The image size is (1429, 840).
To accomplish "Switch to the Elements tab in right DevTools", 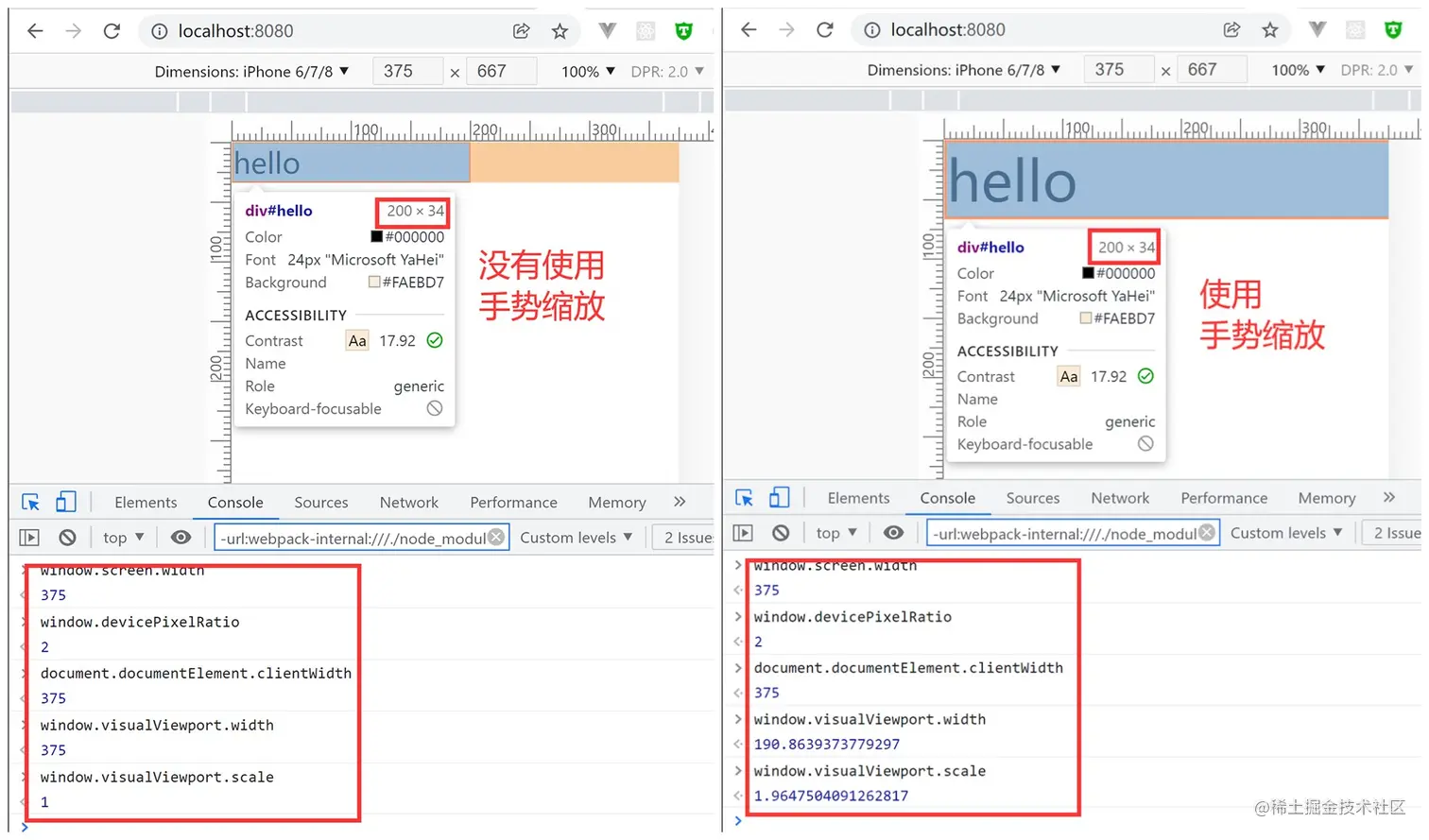I will pyautogui.click(x=858, y=498).
